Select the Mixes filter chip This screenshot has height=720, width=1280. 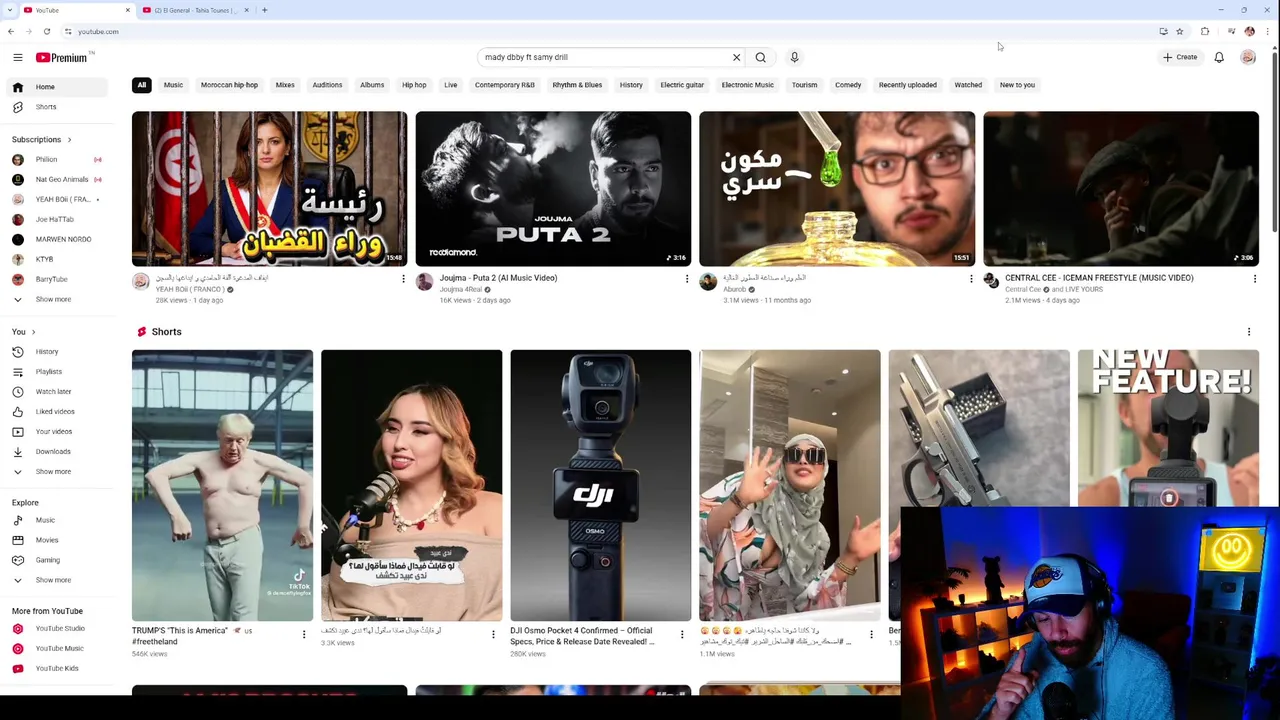click(x=285, y=85)
